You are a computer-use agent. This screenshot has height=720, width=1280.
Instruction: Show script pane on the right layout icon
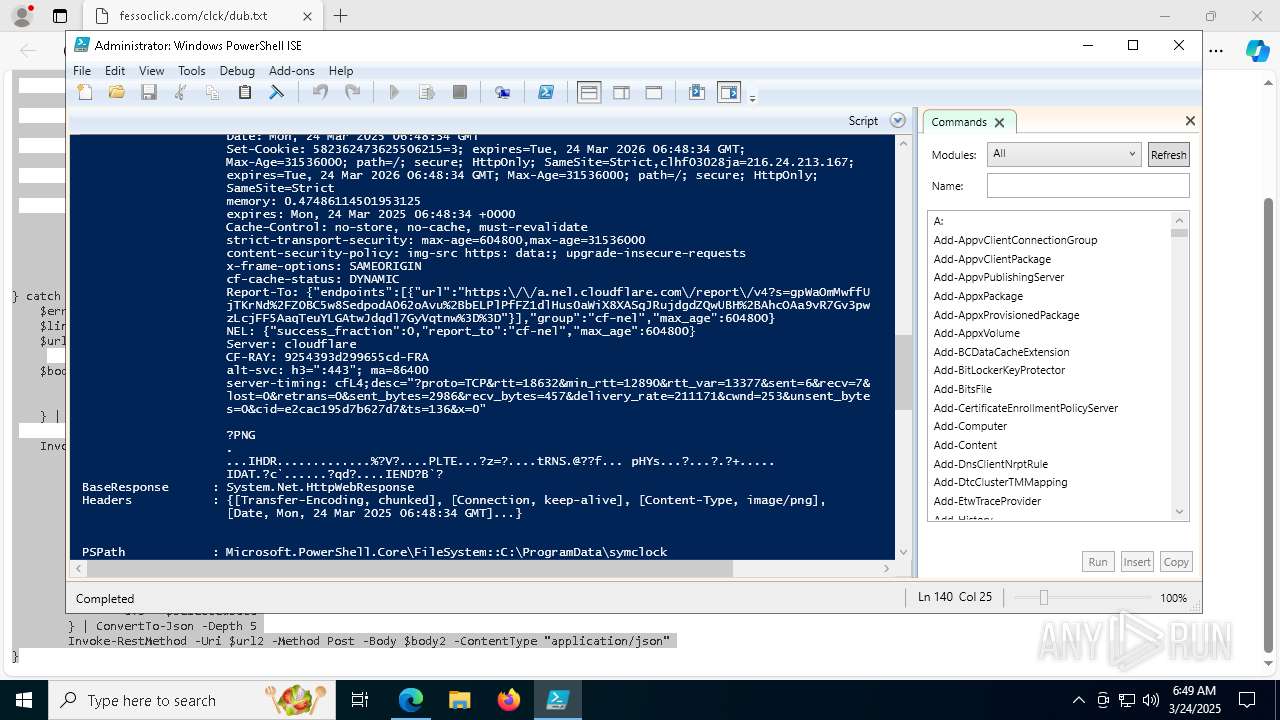(x=621, y=93)
